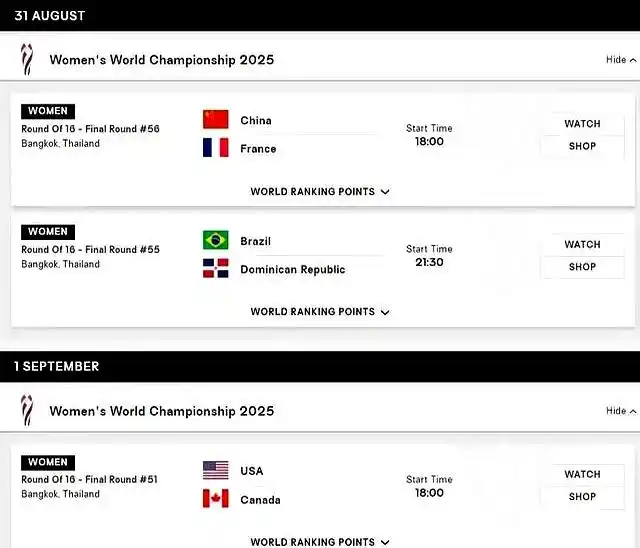Click the China flag icon
This screenshot has height=548, width=640.
pyautogui.click(x=216, y=119)
